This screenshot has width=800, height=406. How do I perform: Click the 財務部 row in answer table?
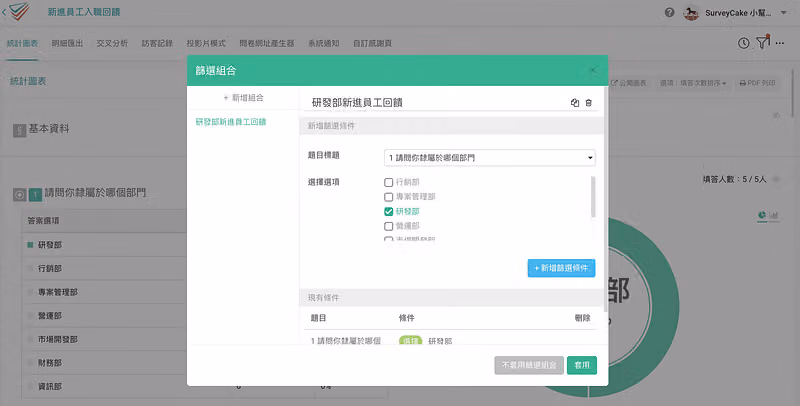(x=105, y=363)
